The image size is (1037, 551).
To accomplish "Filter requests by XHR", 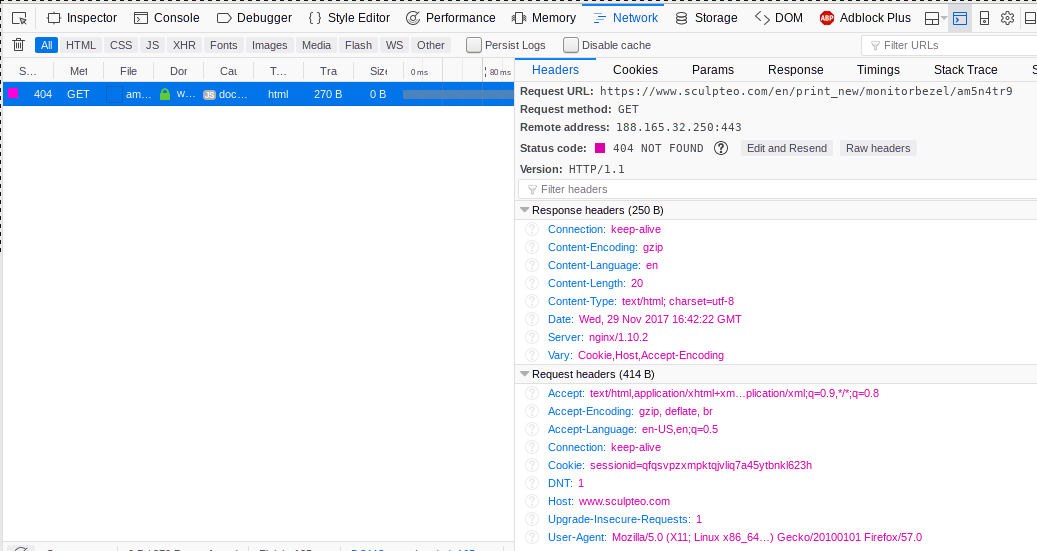I will click(184, 45).
